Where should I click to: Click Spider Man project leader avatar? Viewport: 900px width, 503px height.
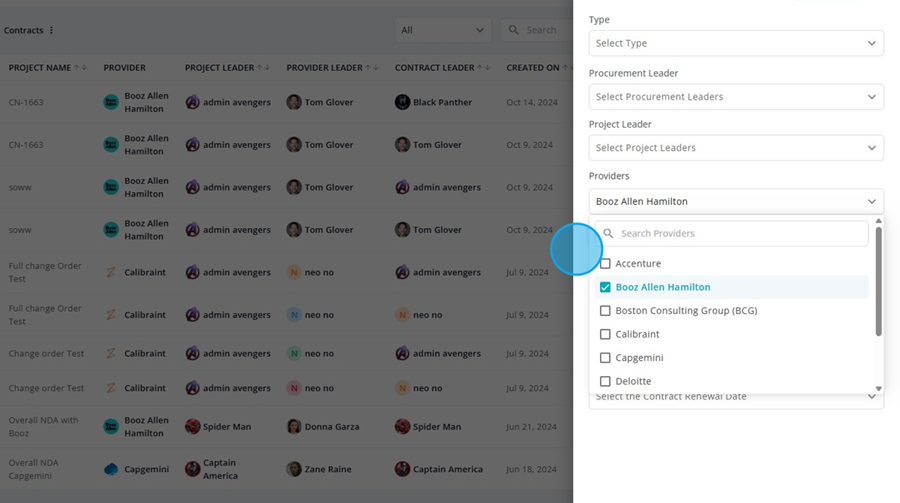pos(192,427)
